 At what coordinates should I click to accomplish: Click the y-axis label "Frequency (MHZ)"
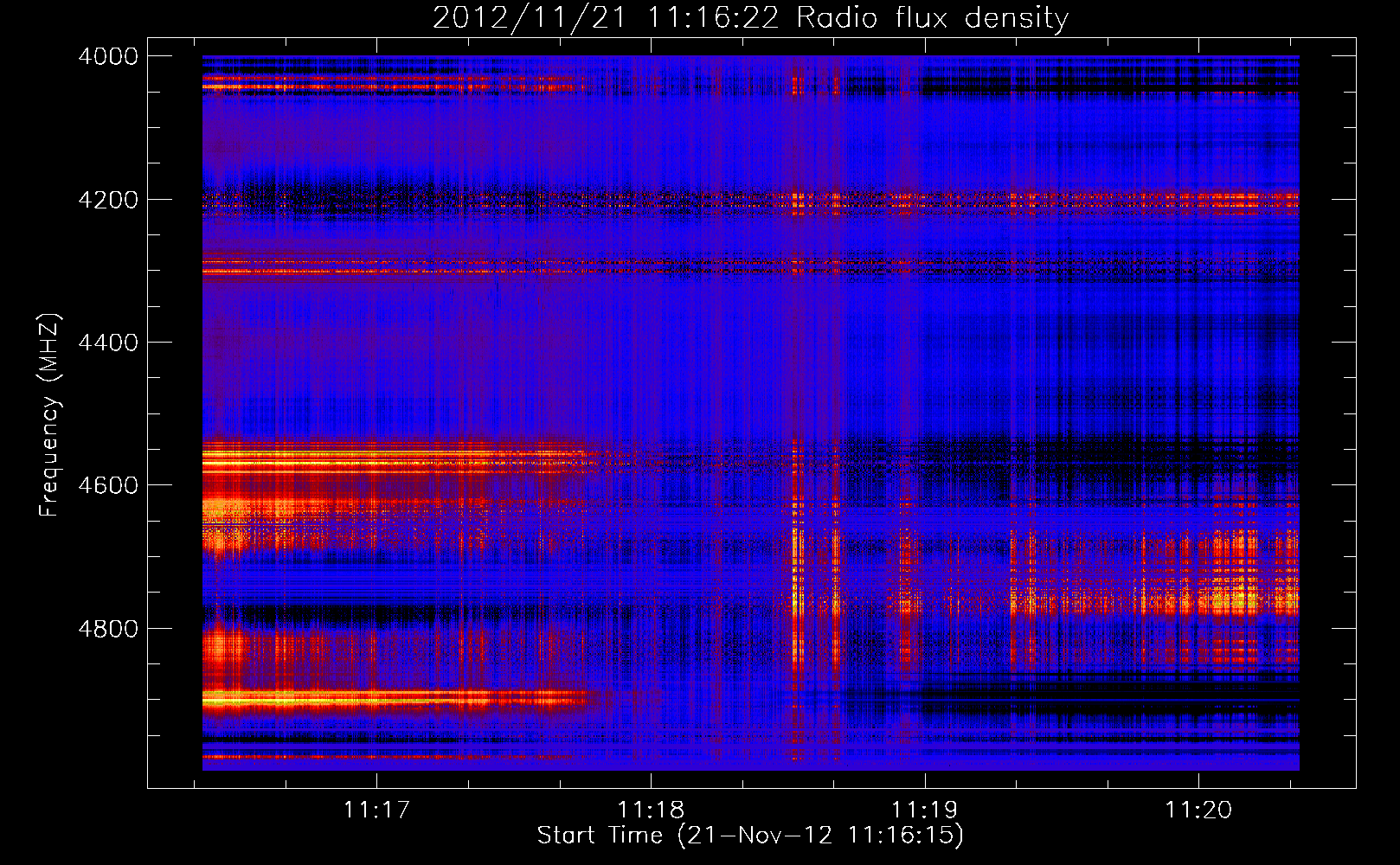[x=50, y=415]
